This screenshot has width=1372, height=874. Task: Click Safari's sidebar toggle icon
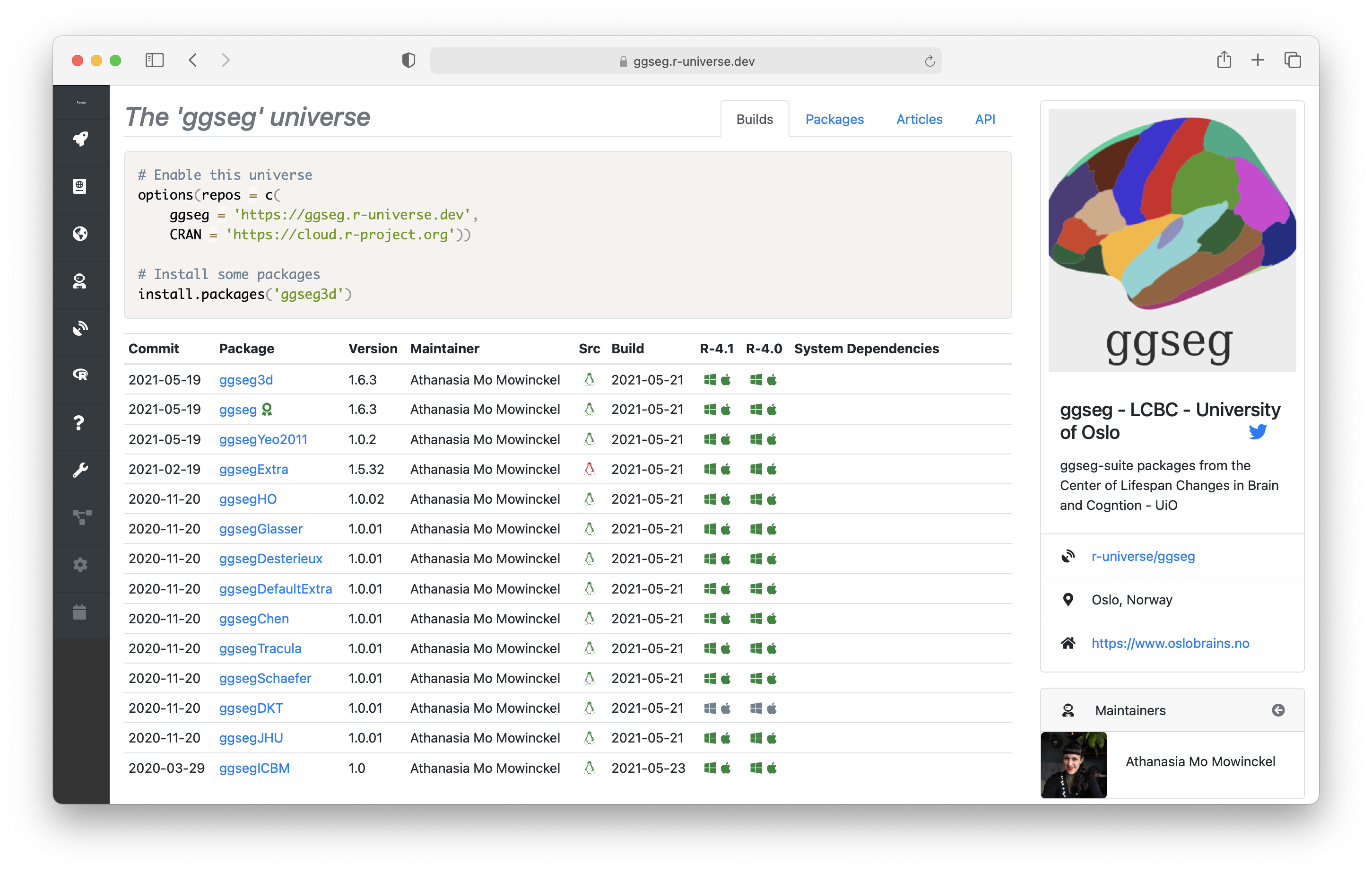click(x=155, y=61)
